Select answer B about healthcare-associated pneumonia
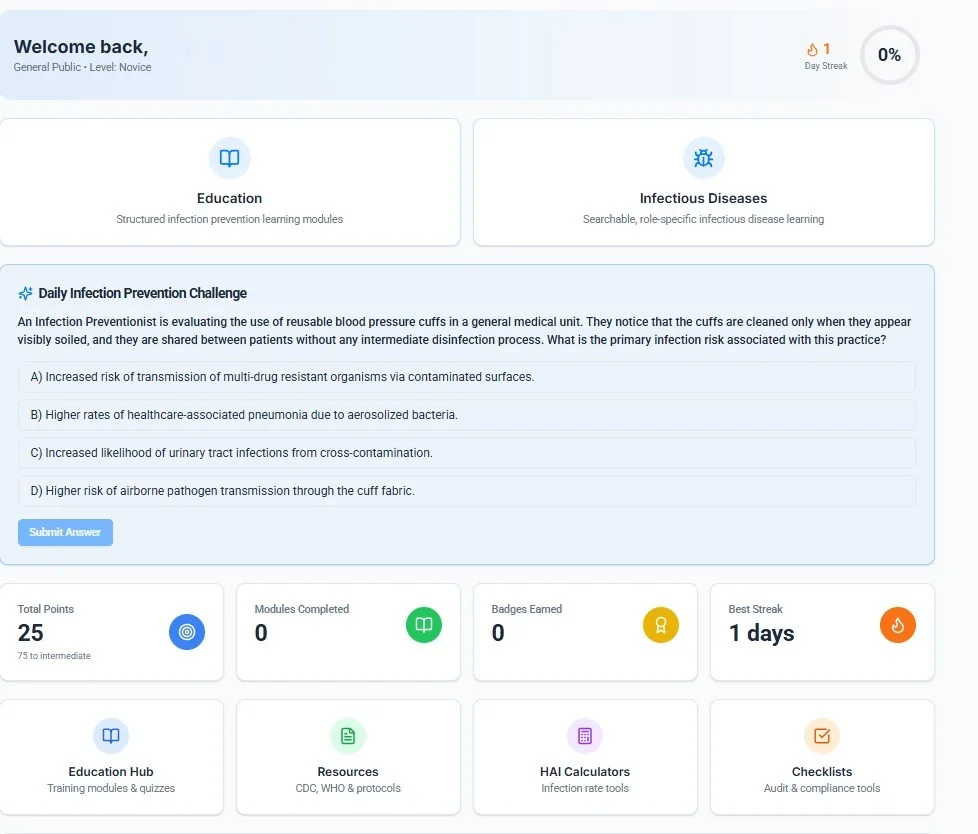 [467, 415]
